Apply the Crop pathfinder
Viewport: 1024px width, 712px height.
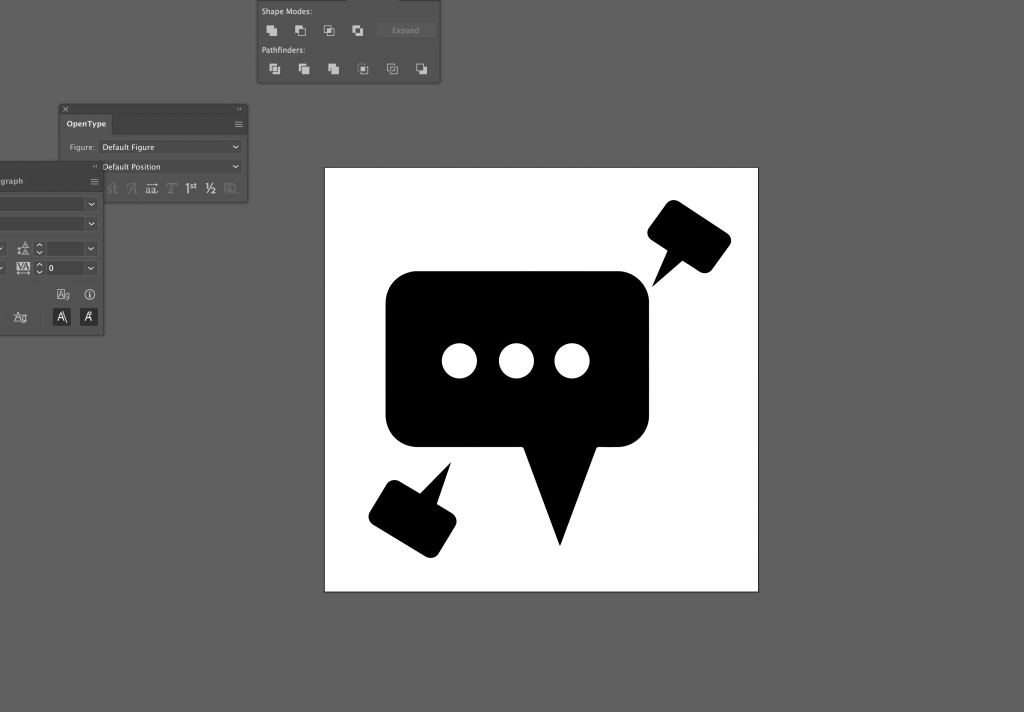(x=363, y=69)
